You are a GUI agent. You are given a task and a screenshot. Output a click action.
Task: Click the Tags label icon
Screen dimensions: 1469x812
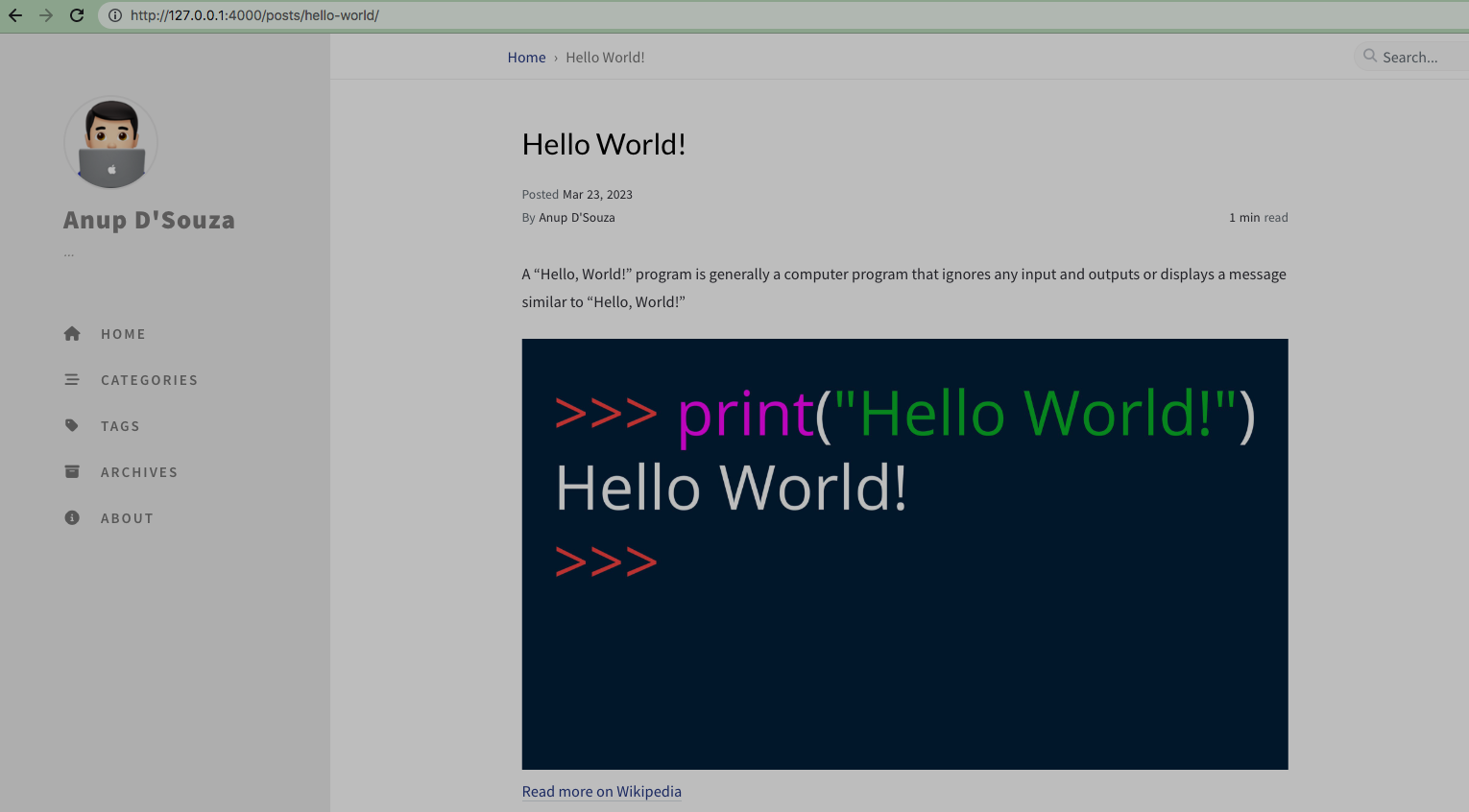72,425
